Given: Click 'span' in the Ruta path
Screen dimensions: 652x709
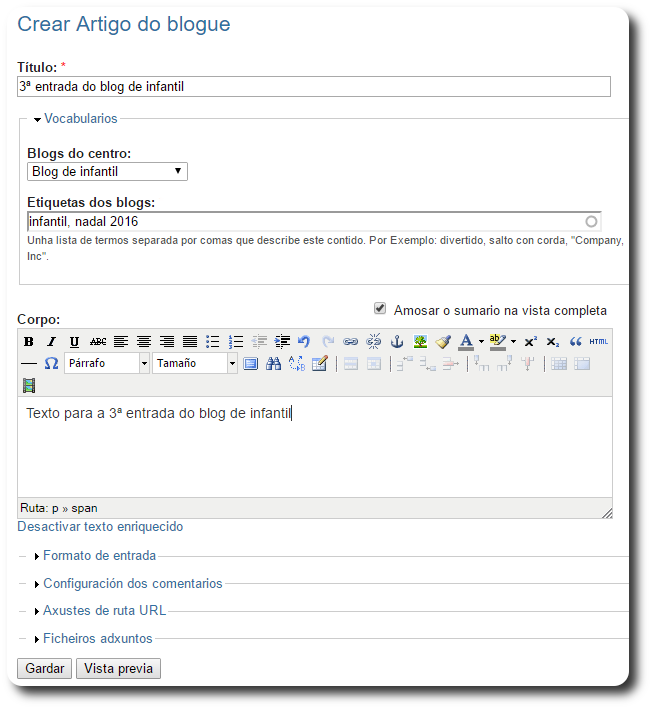Looking at the screenshot, I should pos(84,508).
